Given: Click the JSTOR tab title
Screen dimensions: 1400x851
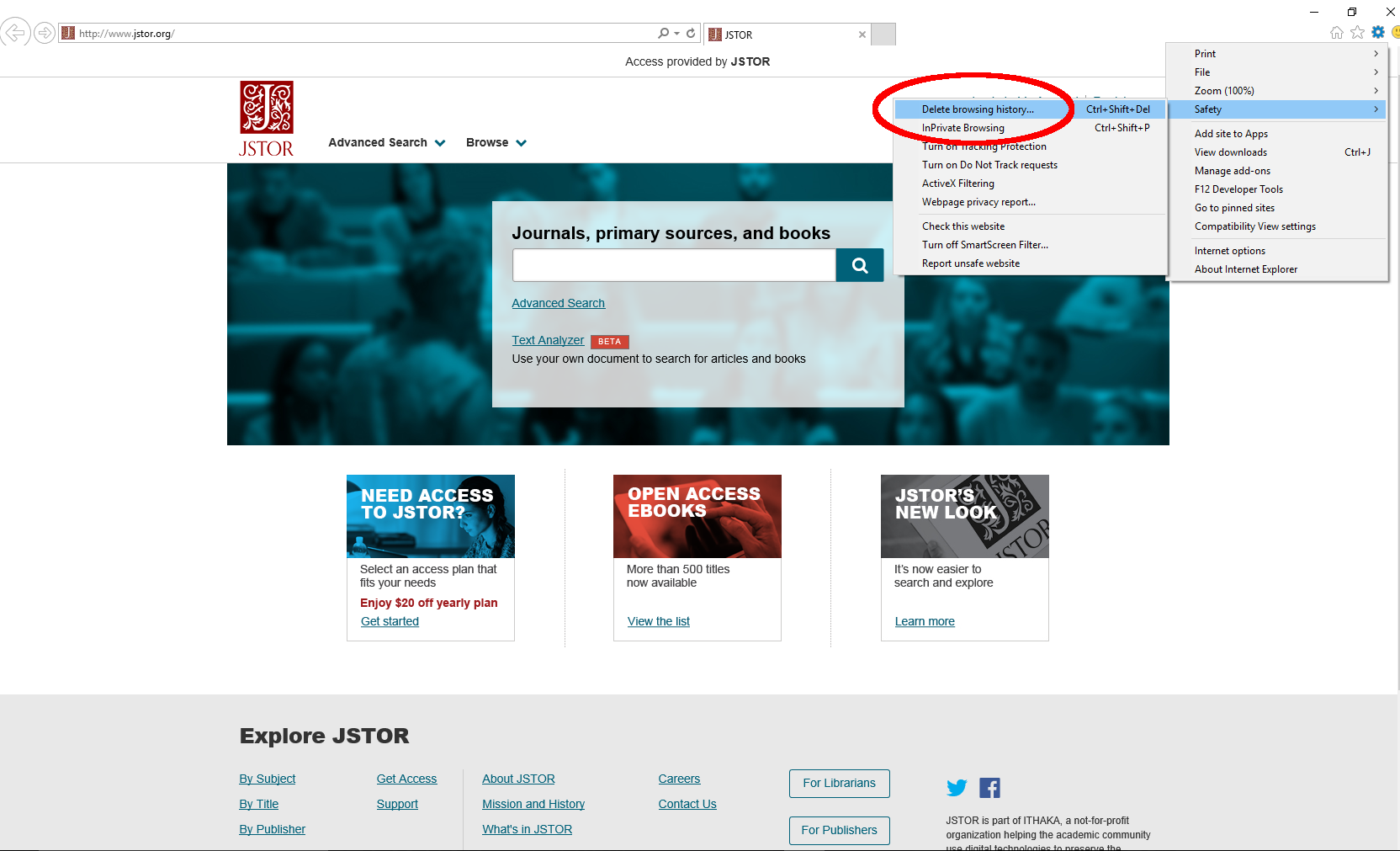Looking at the screenshot, I should click(739, 35).
